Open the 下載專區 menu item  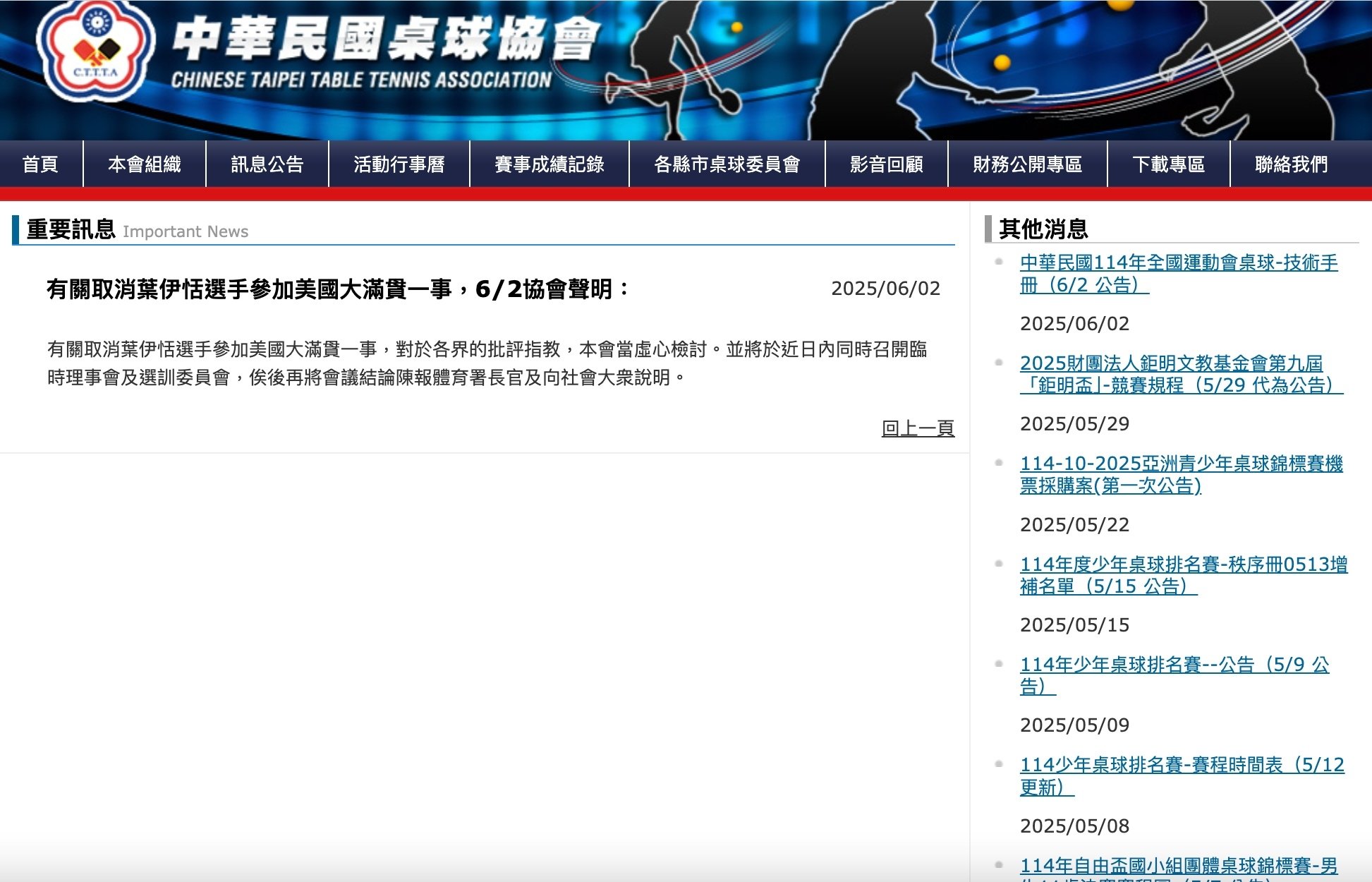tap(1169, 164)
